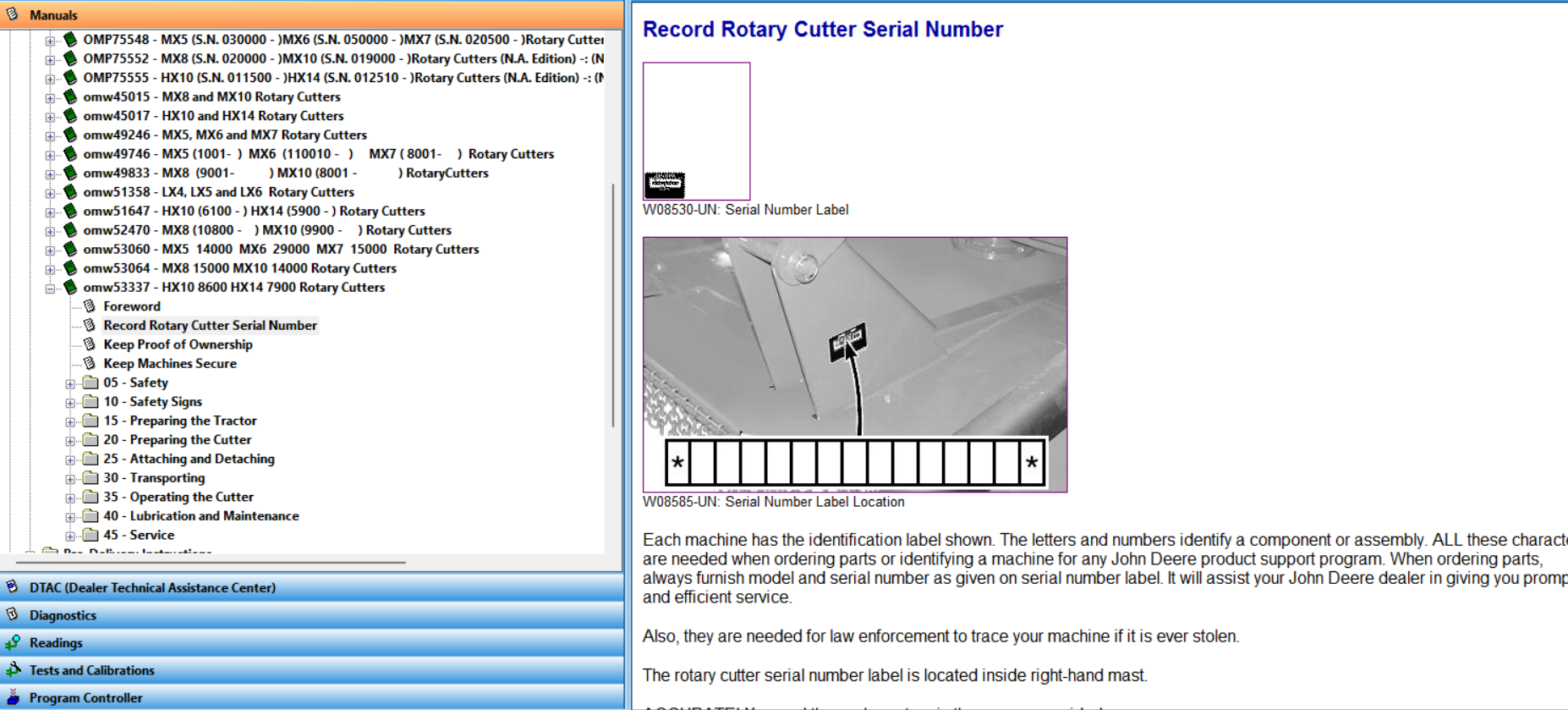Click the page icon beside Foreword
The image size is (1568, 710).
coord(90,306)
